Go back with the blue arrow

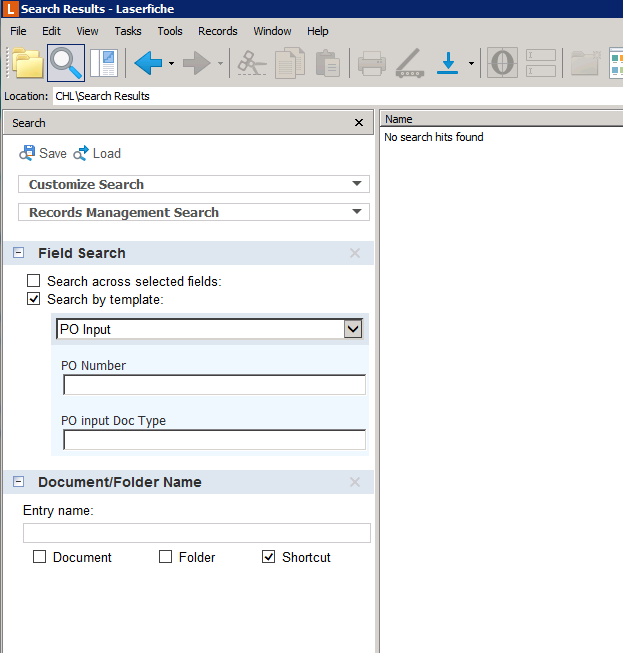pos(148,63)
